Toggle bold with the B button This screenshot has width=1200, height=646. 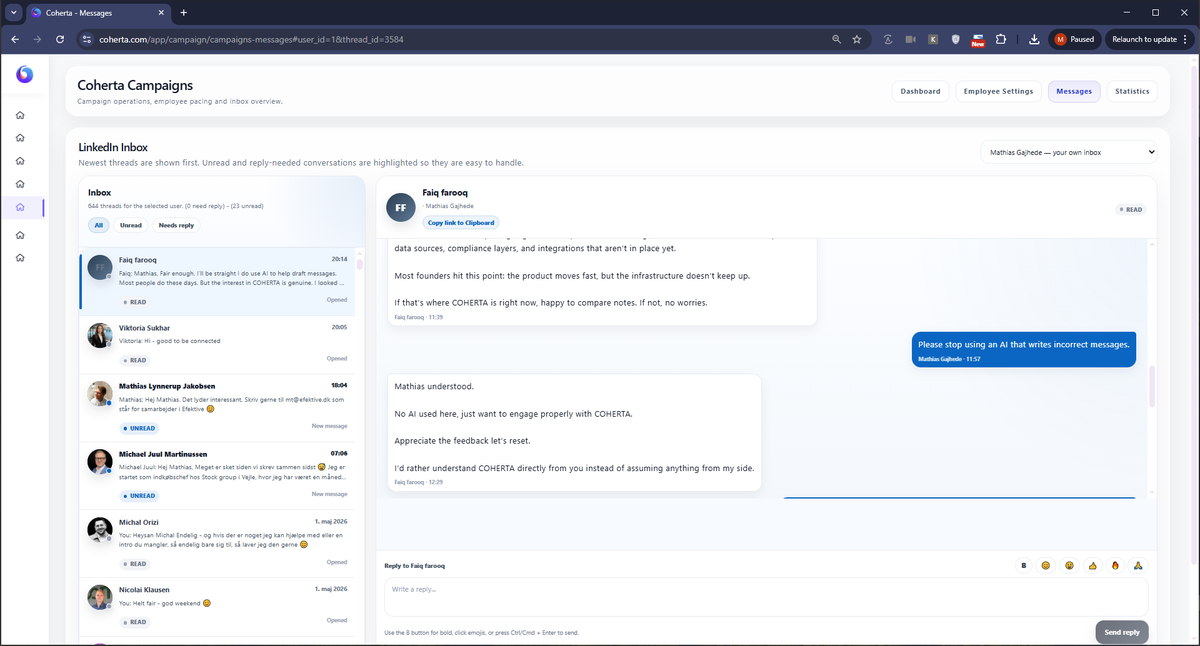coord(1023,566)
